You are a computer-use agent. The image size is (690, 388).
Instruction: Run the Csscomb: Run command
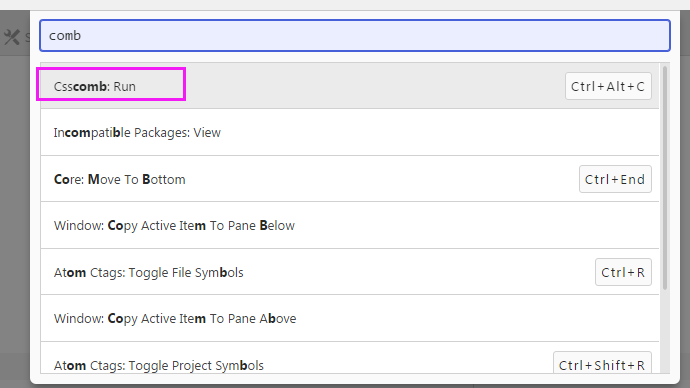(350, 86)
